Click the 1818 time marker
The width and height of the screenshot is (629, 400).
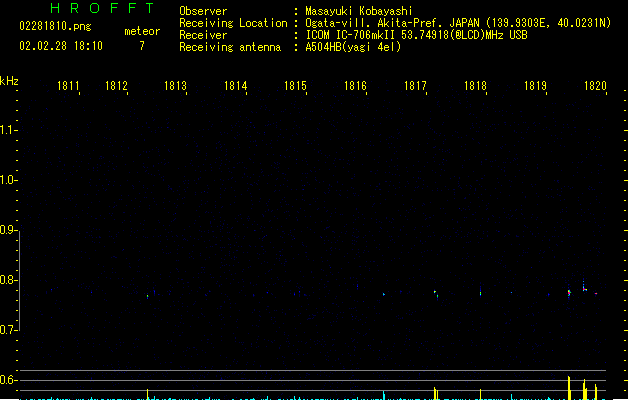475,86
